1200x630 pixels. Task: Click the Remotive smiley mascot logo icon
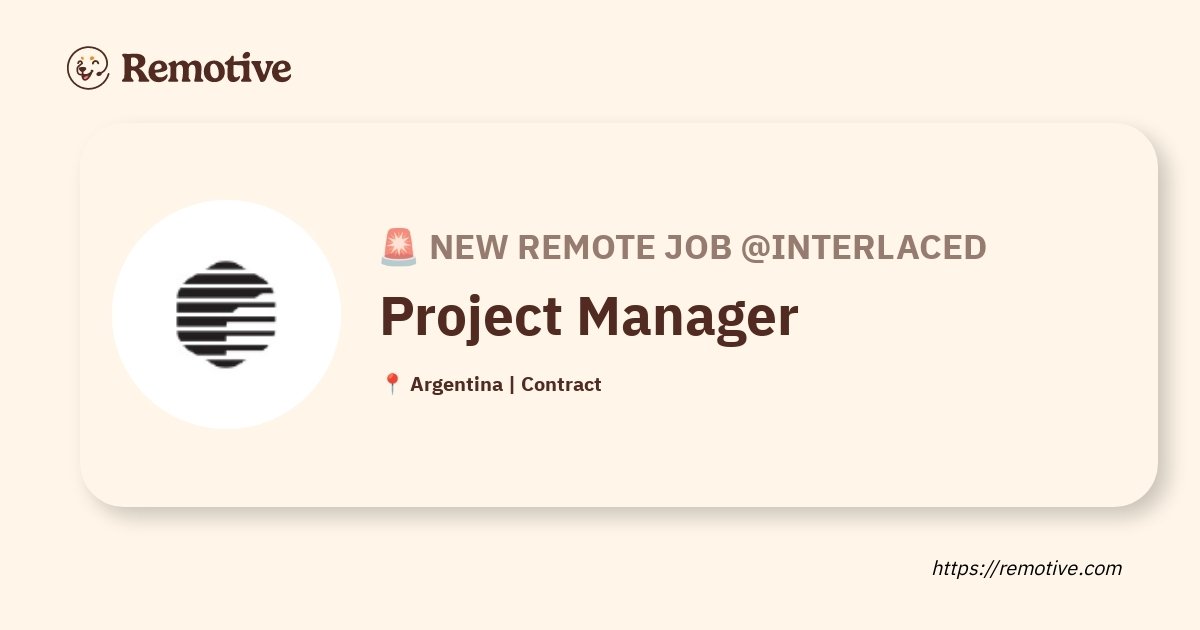(x=88, y=68)
